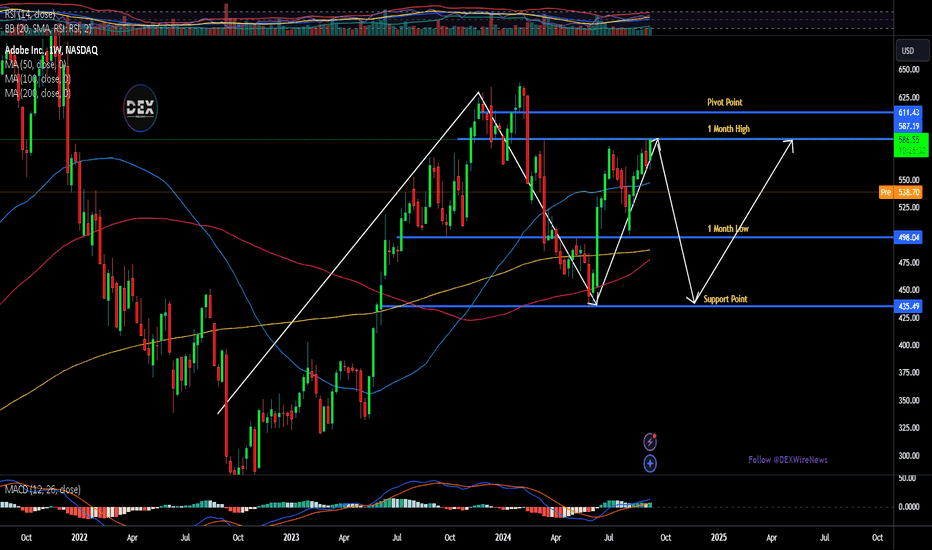Viewport: 932px width, 550px height.
Task: Click the 2025 label on time axis
Action: click(x=719, y=538)
